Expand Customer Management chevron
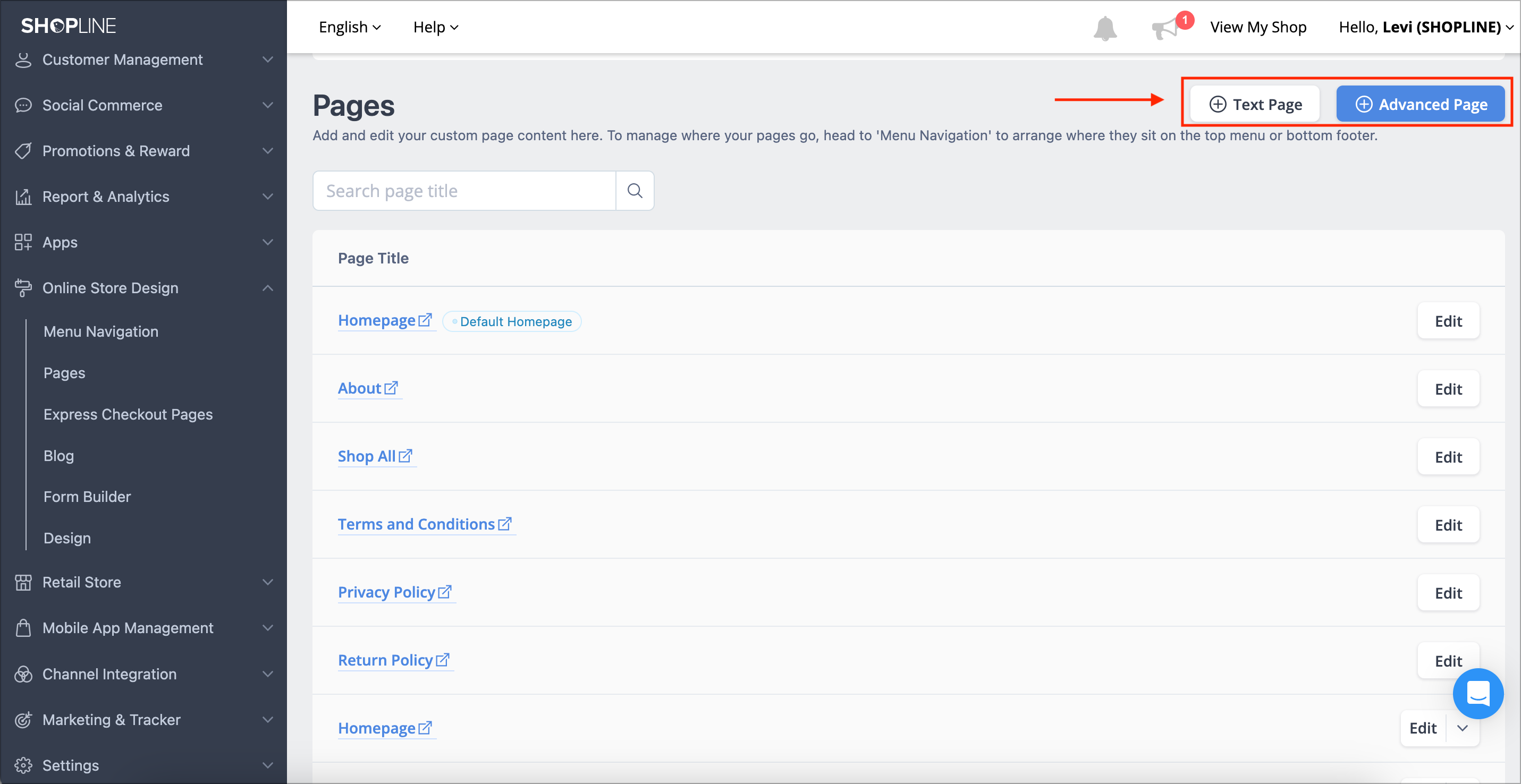Screen dimensions: 1521x784 (267, 59)
